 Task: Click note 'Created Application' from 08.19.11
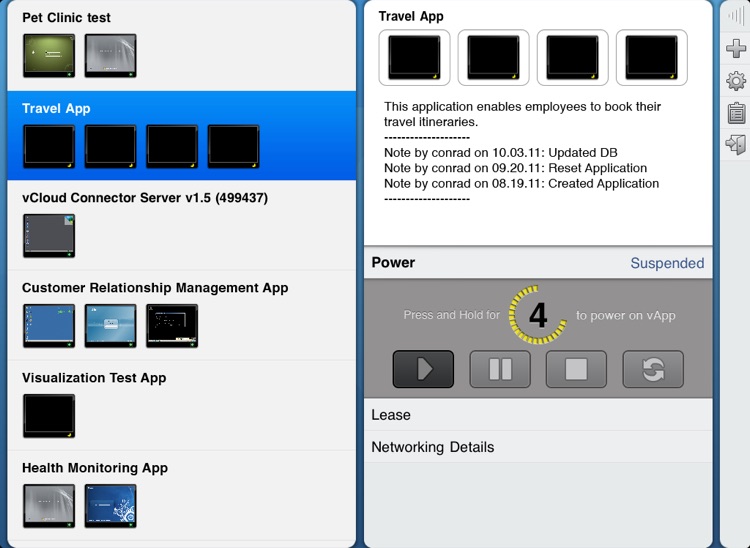click(521, 183)
